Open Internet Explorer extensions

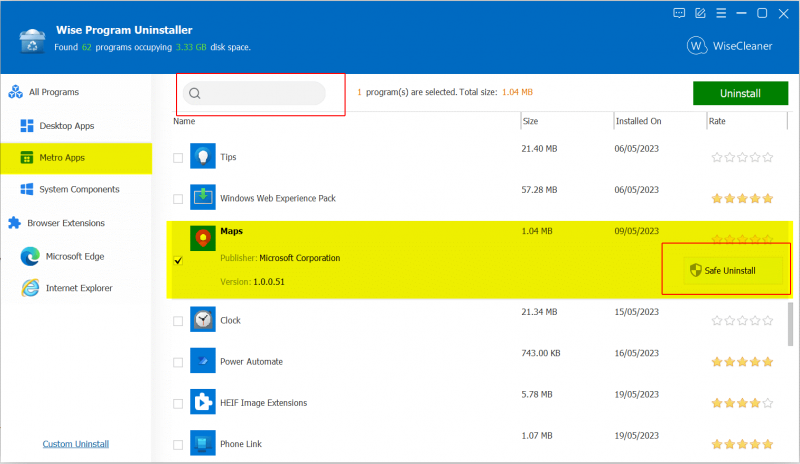(79, 288)
